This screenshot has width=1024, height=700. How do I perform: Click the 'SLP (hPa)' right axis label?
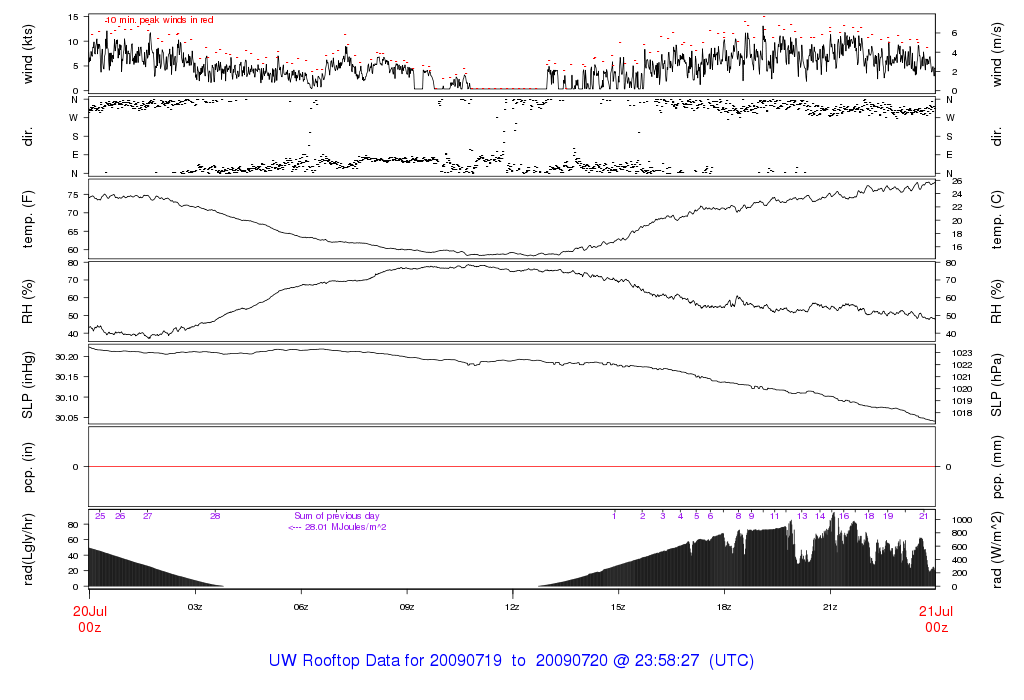997,383
